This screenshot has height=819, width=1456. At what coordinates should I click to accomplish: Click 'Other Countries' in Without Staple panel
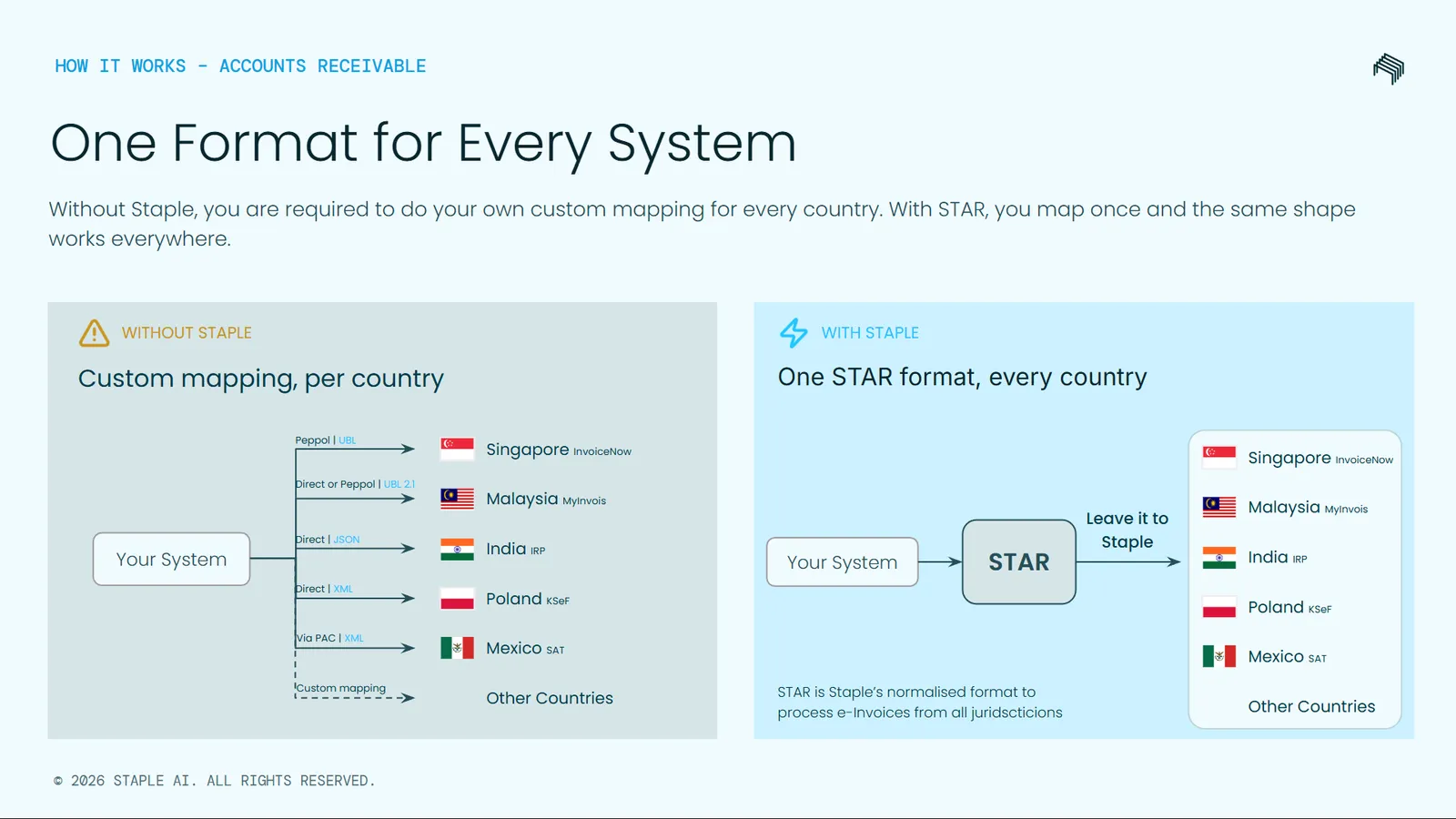coord(550,698)
